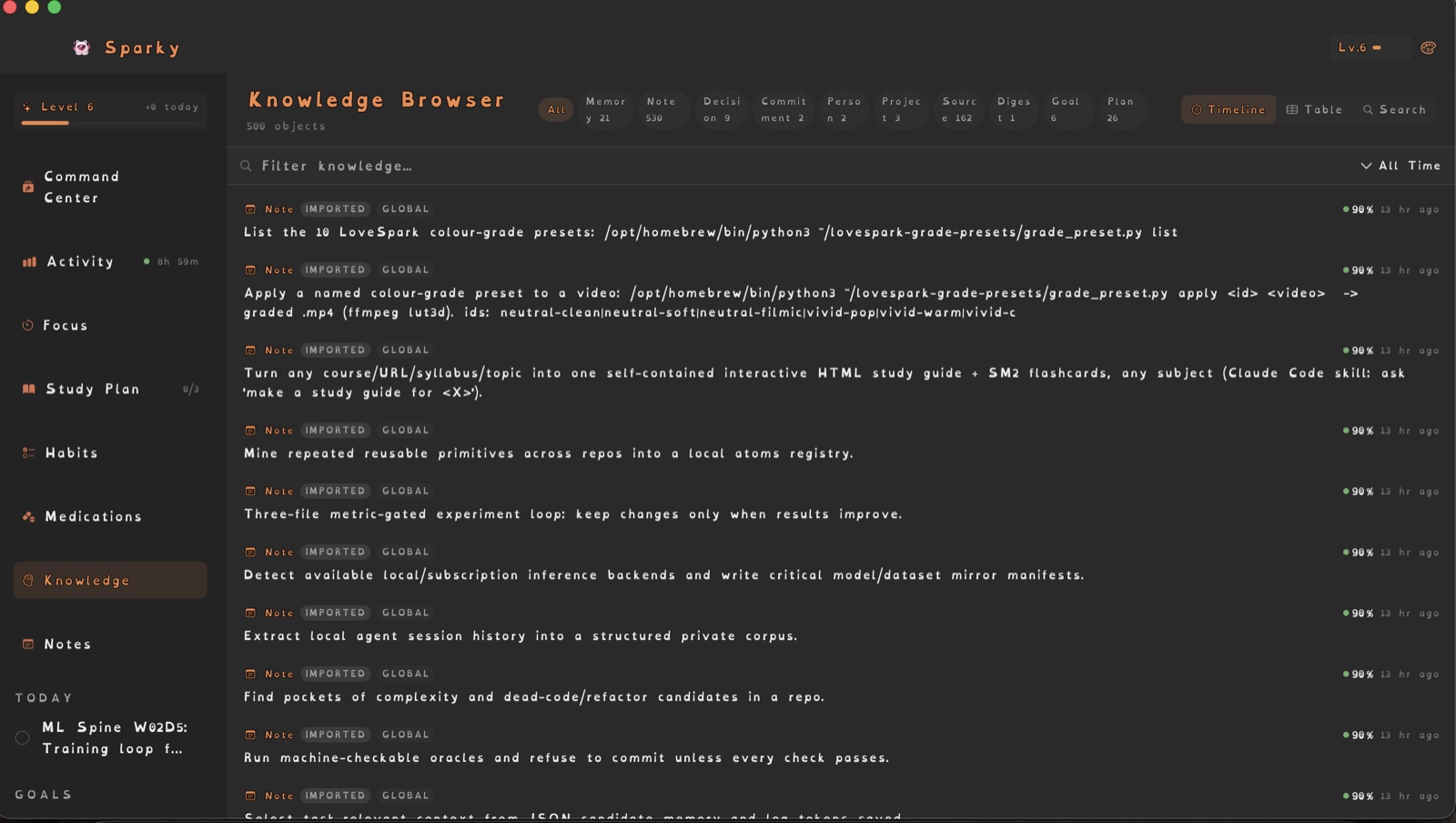Click note icon on 'Mine repeated reusable primitives' entry
The width and height of the screenshot is (1456, 823).
click(250, 430)
